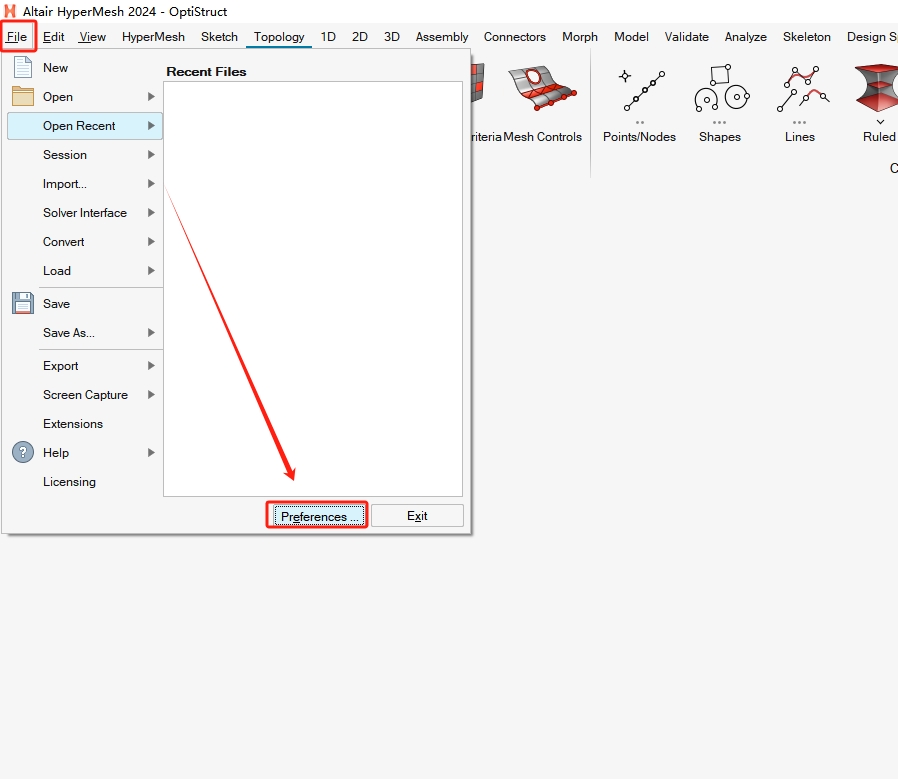This screenshot has width=898, height=779.
Task: Open the Lines tool
Action: click(800, 90)
